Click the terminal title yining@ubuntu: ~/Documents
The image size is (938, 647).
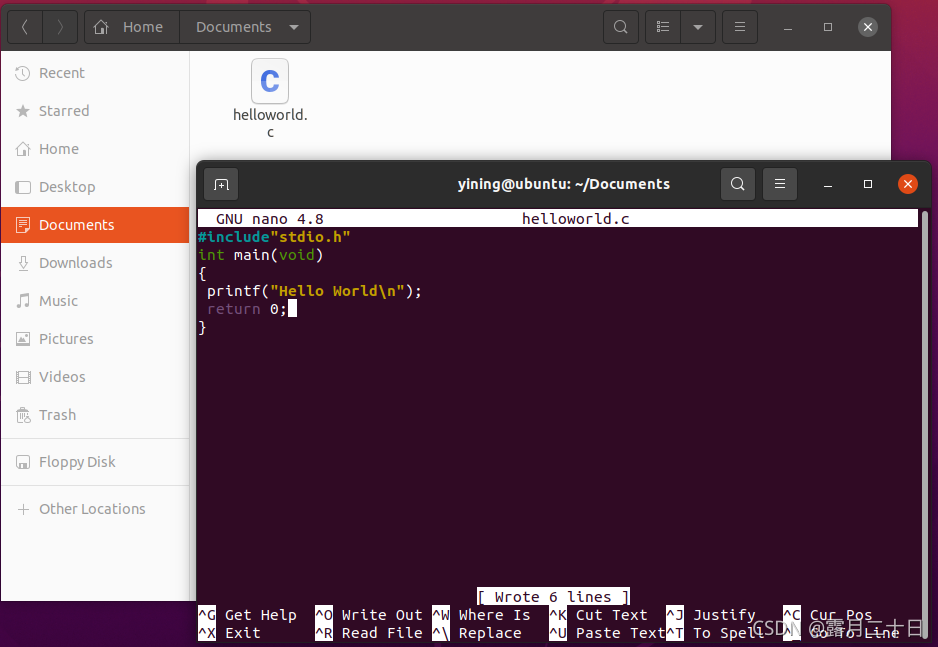(564, 184)
